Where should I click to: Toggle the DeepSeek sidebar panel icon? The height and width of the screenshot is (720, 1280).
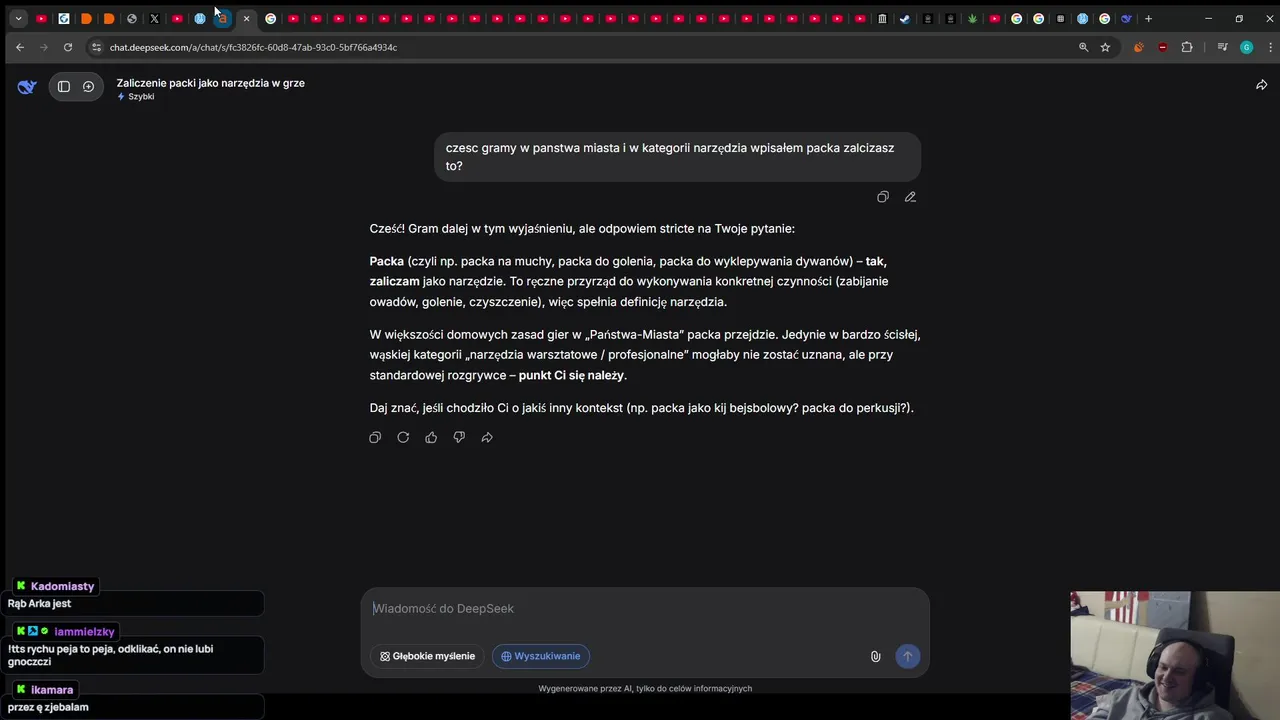click(64, 87)
